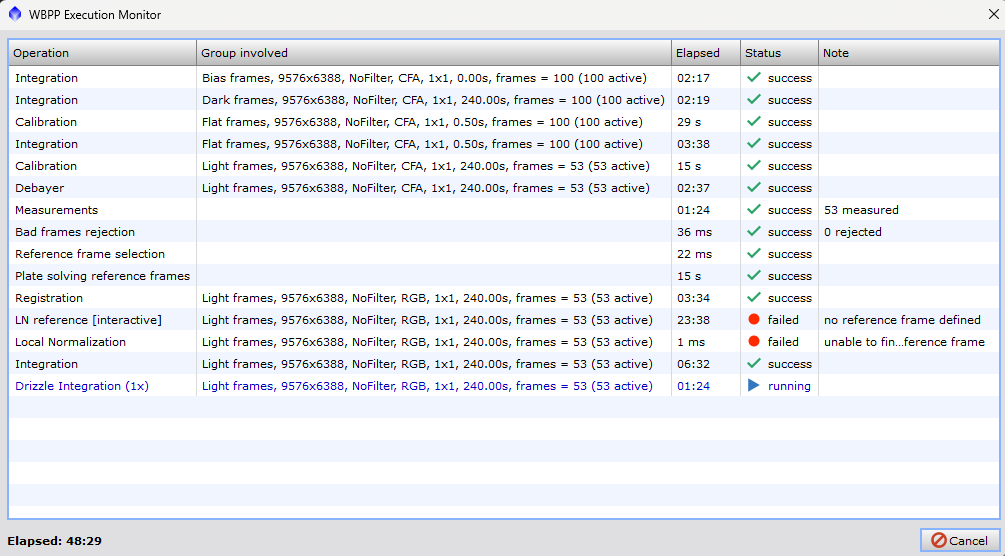1005x556 pixels.
Task: Click the blue running arrow for Drizzle Integration
Action: coord(754,385)
